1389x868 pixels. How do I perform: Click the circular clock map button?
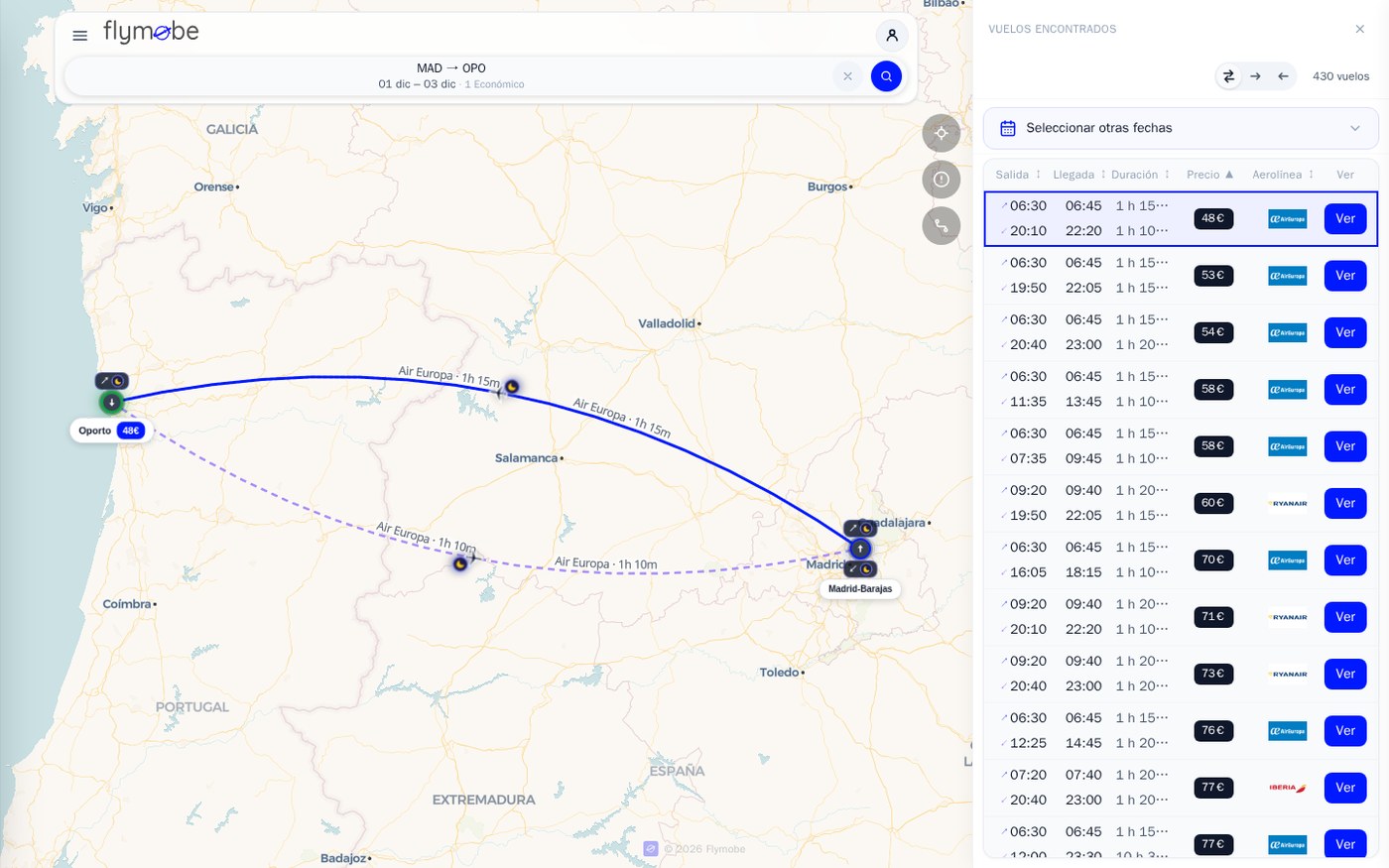pos(942,180)
